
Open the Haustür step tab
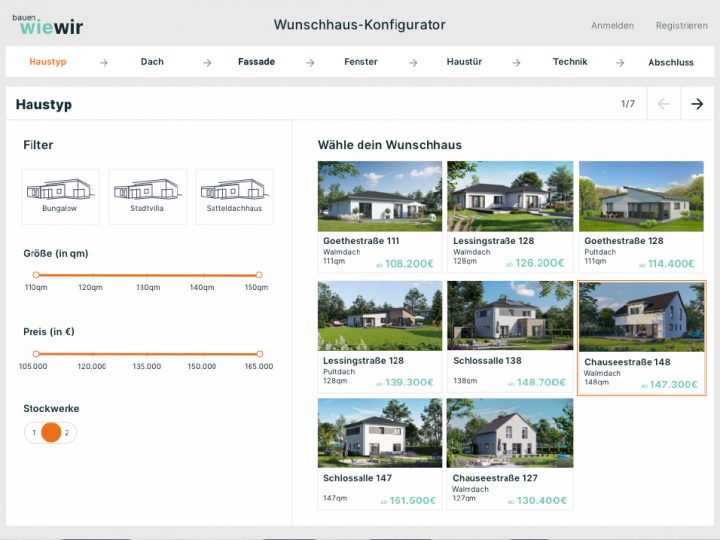[464, 62]
